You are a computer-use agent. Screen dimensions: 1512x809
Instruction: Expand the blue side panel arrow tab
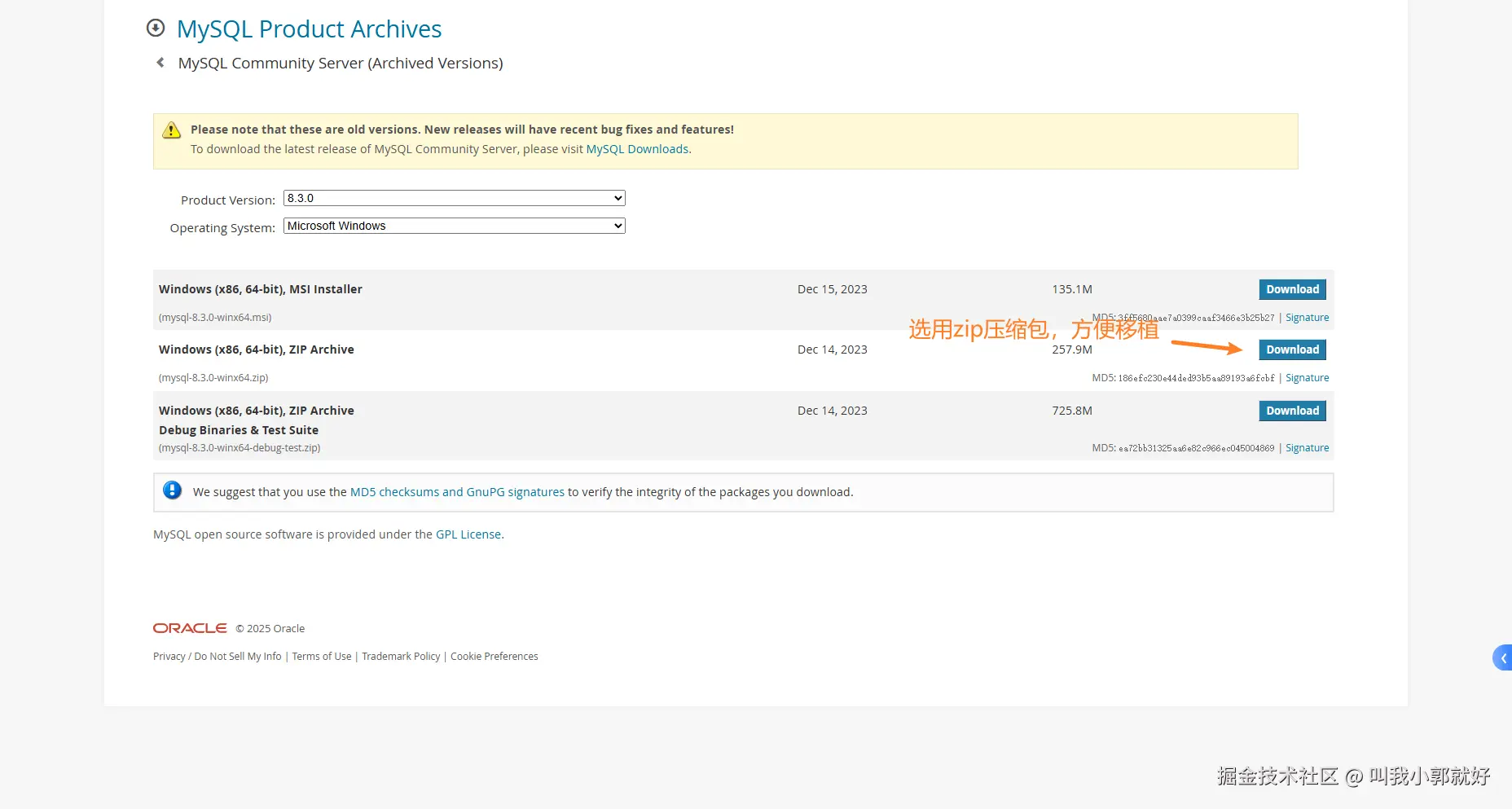point(1503,657)
